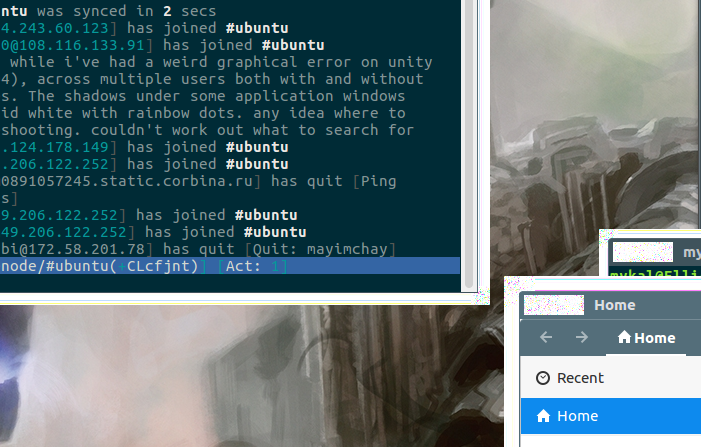The height and width of the screenshot is (447, 701).
Task: Click '[Quit: mayimchay]' quit message
Action: (320, 249)
